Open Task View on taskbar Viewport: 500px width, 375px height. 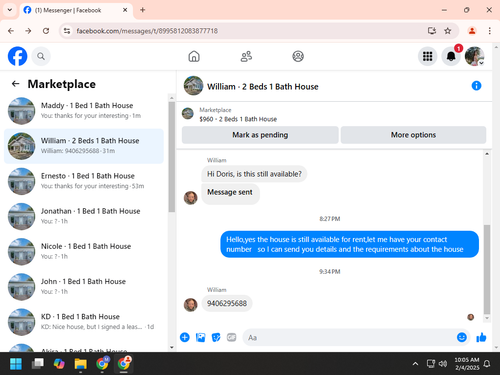coord(38,363)
